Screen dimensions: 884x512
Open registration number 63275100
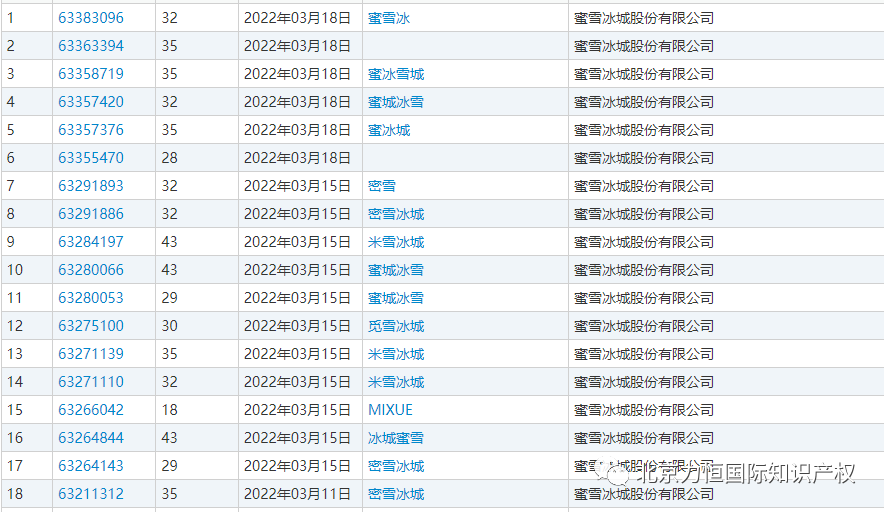(91, 326)
